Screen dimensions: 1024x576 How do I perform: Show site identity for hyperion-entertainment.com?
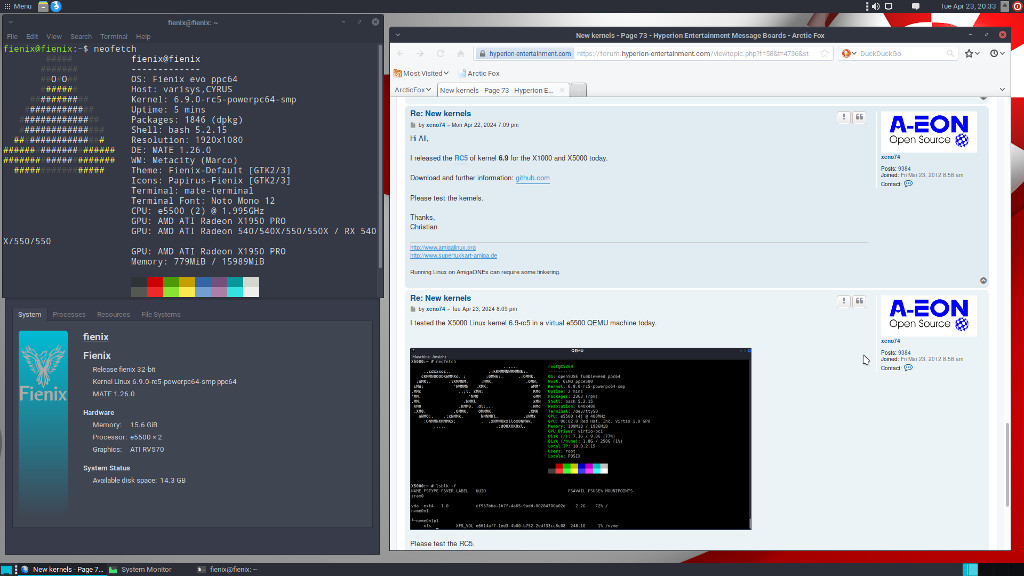[524, 54]
